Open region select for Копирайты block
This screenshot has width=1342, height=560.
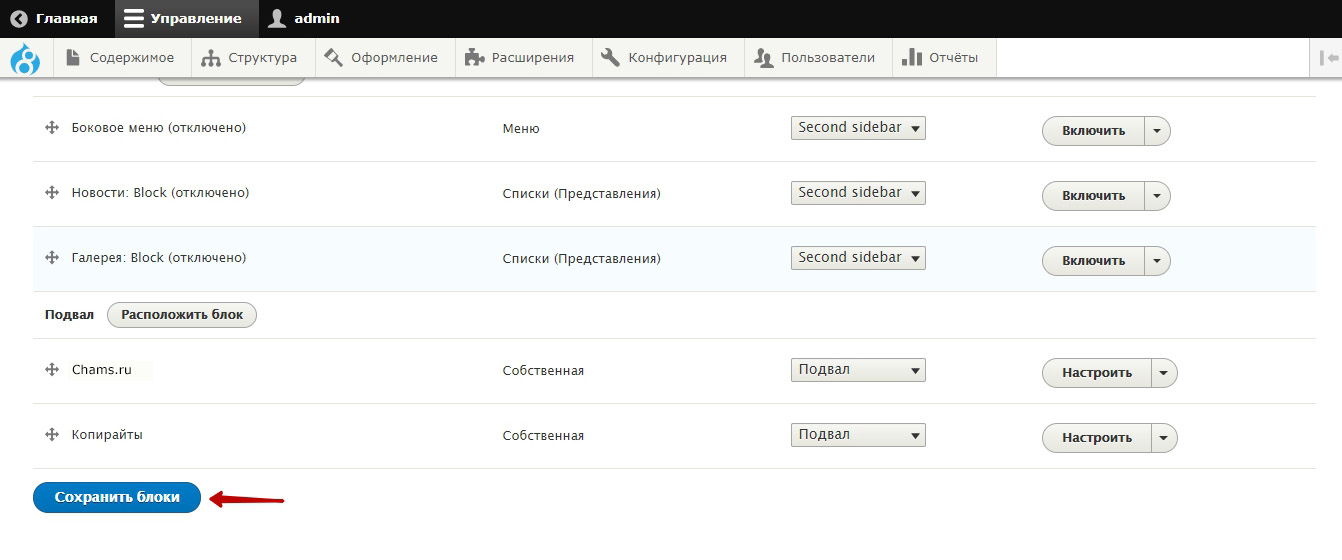[858, 435]
